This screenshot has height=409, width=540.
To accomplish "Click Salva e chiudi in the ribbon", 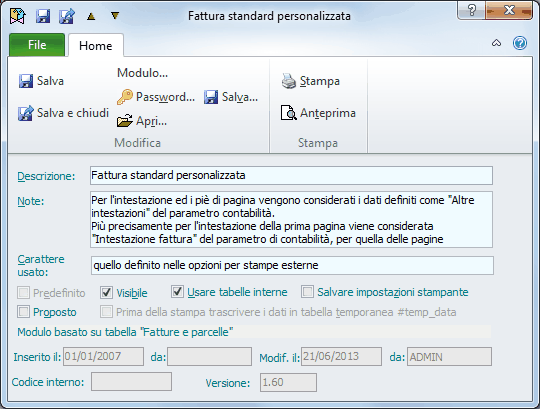I will coord(63,113).
